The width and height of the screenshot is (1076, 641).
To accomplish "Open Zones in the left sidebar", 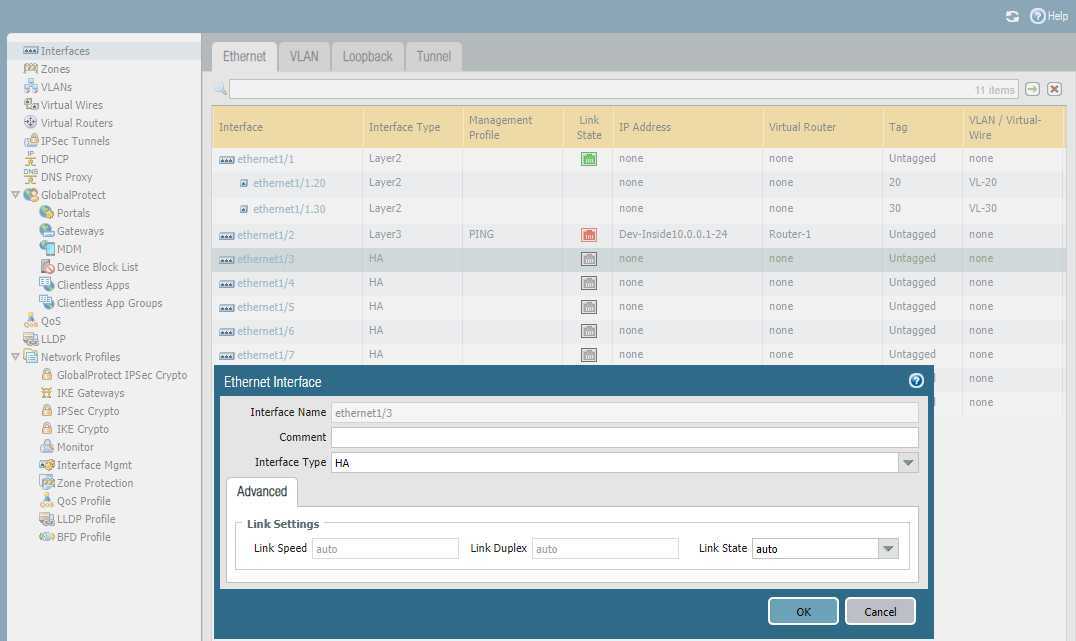I will 55,69.
